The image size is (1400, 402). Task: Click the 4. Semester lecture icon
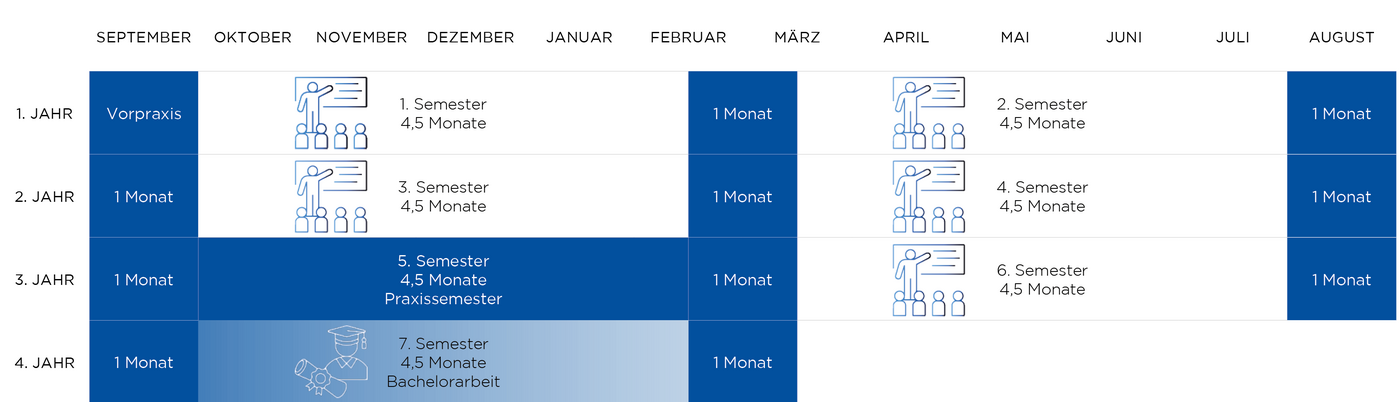tap(929, 196)
